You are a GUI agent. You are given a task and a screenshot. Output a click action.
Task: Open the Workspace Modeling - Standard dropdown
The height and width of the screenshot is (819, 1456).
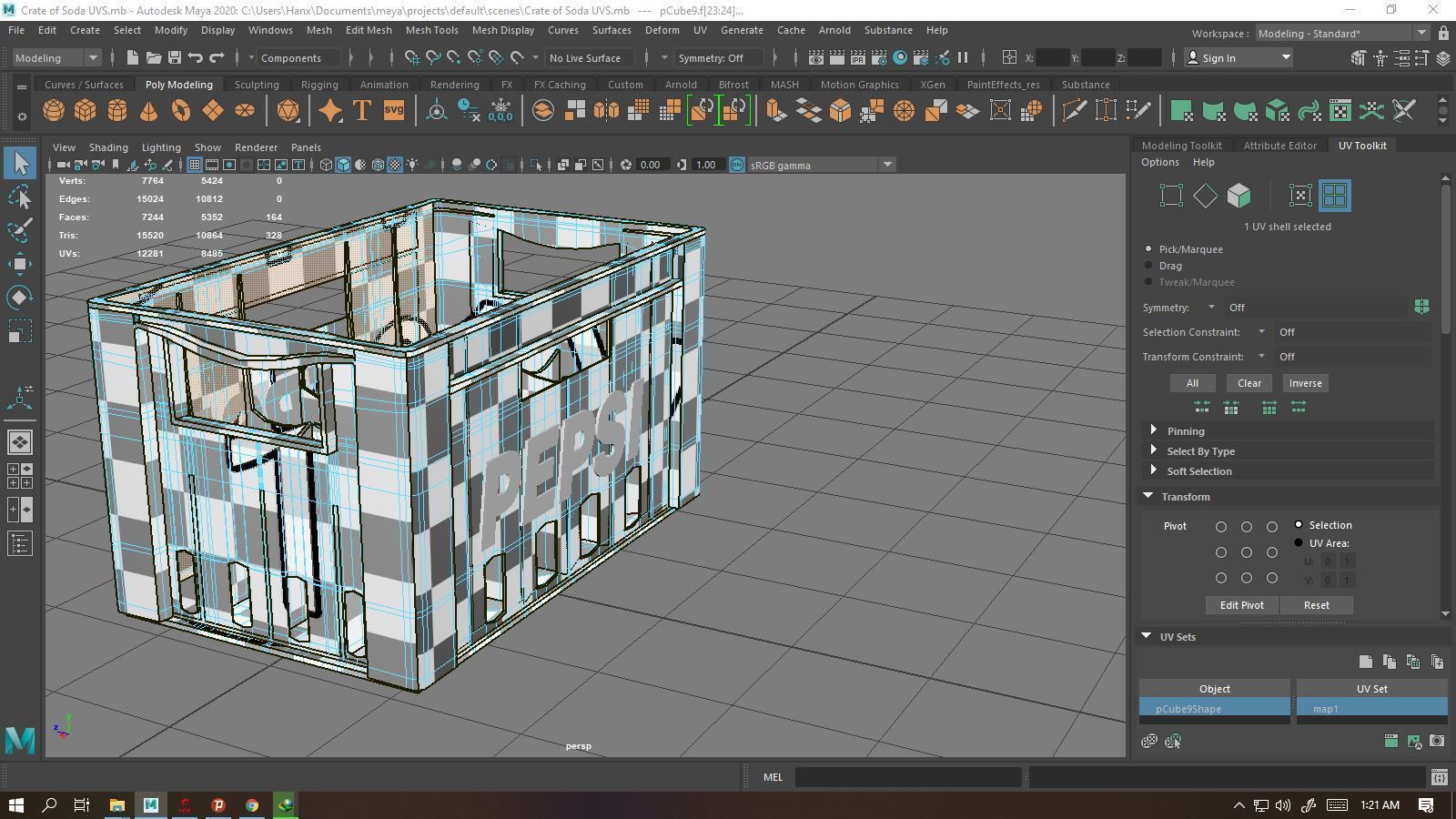click(1342, 34)
